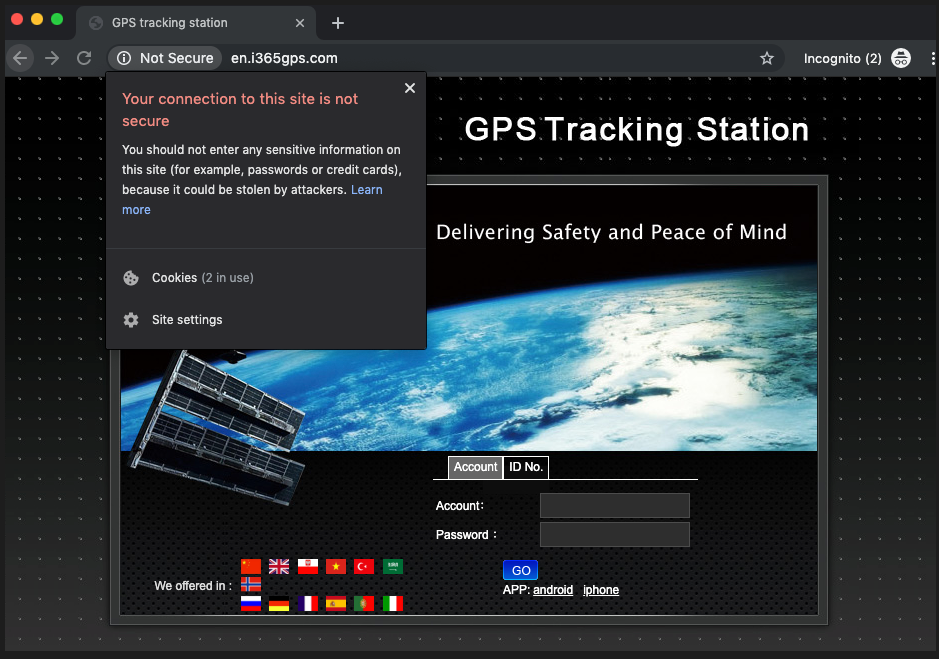Click the gear icon beside Site settings
The image size is (939, 659).
[131, 320]
